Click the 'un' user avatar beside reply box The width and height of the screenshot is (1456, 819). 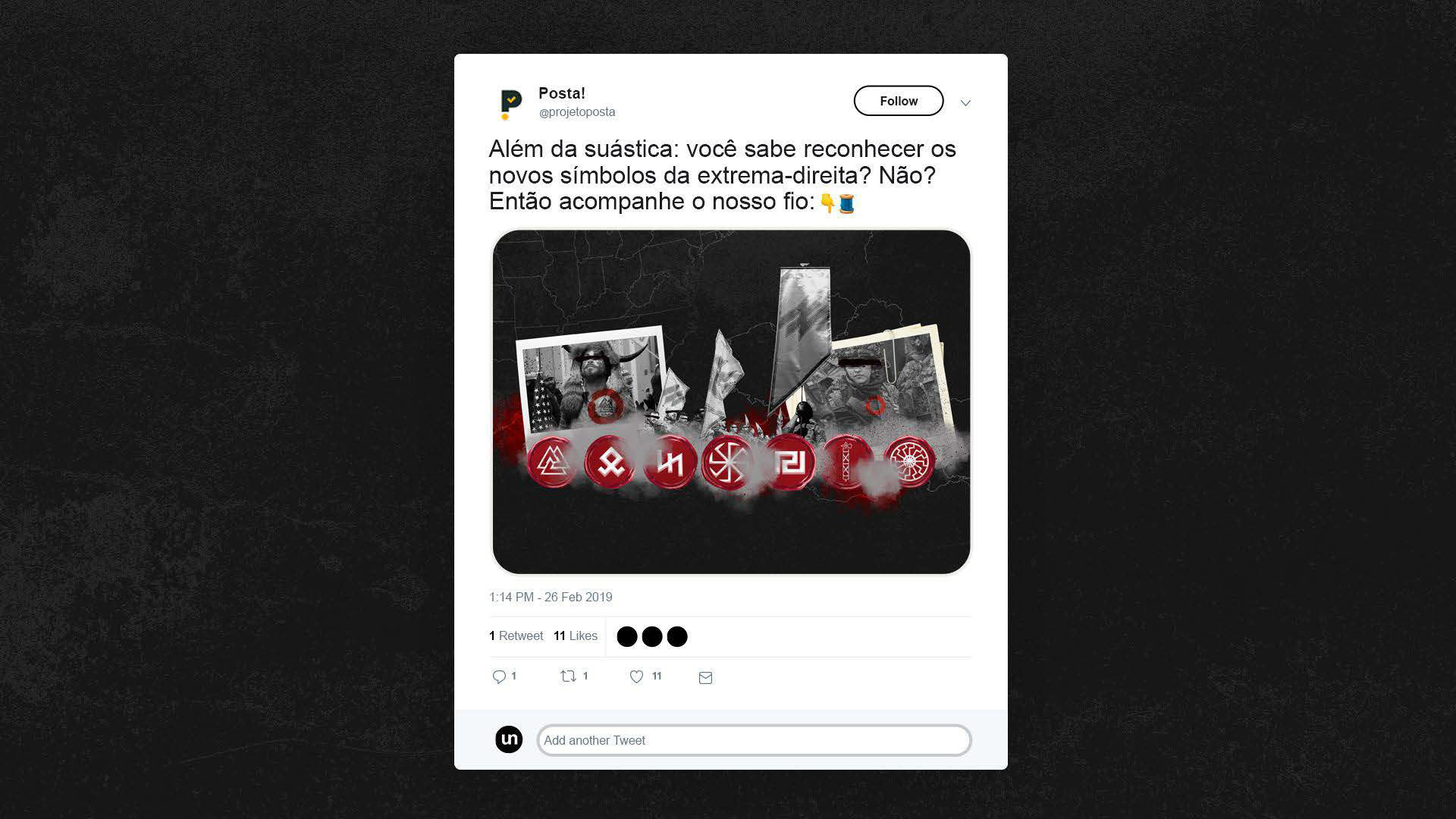509,739
